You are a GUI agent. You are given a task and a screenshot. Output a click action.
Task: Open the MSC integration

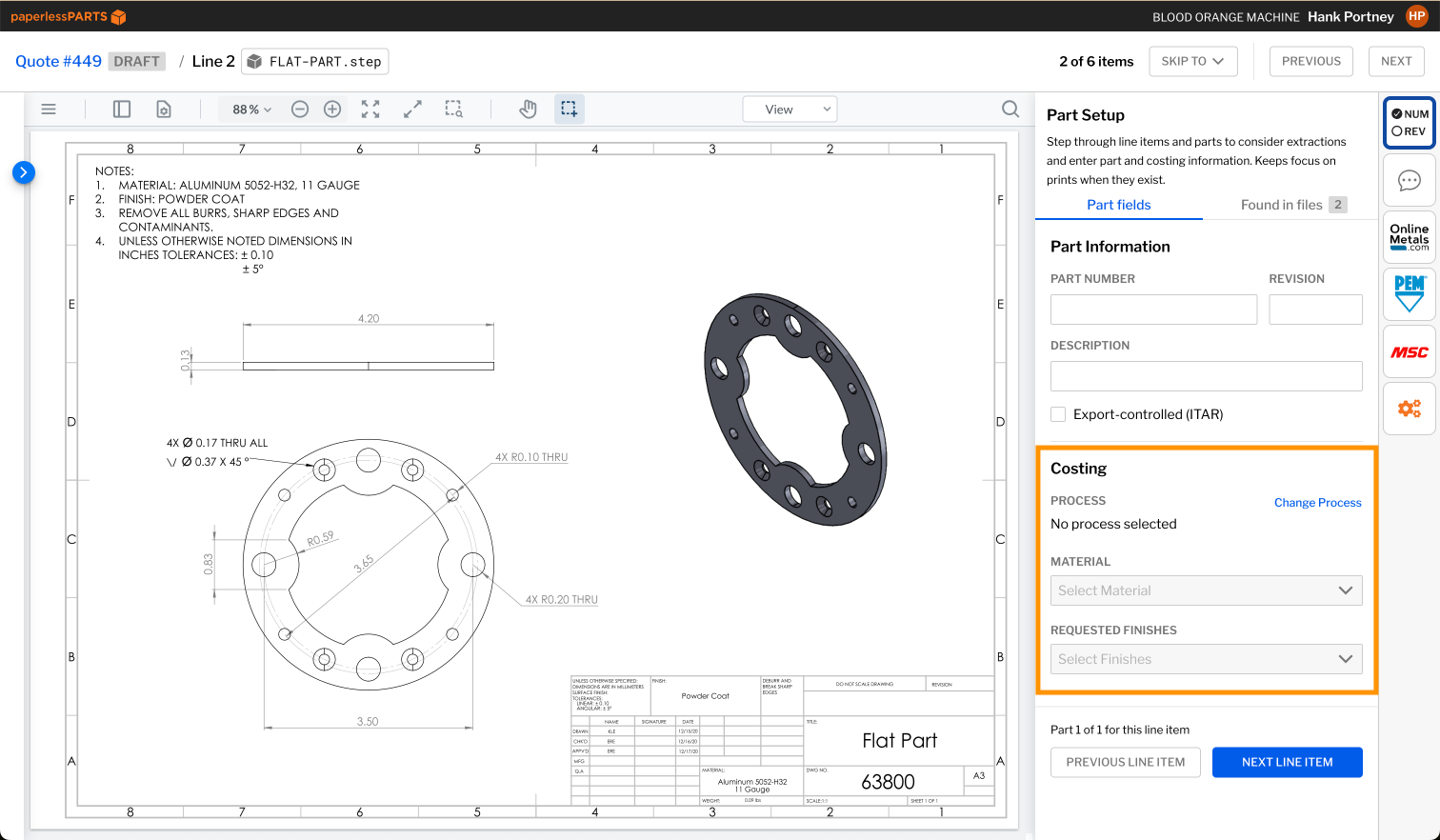pyautogui.click(x=1410, y=352)
